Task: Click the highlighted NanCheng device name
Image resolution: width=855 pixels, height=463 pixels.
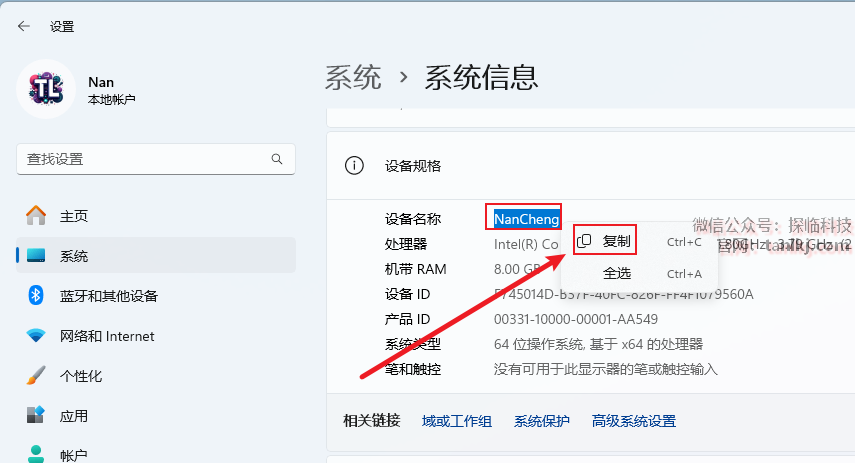Action: coord(526,219)
